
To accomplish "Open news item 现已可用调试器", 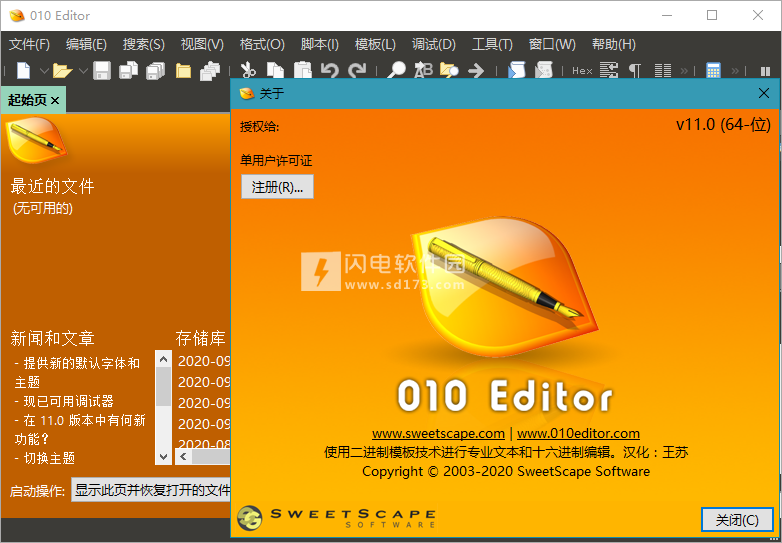I will pos(64,401).
